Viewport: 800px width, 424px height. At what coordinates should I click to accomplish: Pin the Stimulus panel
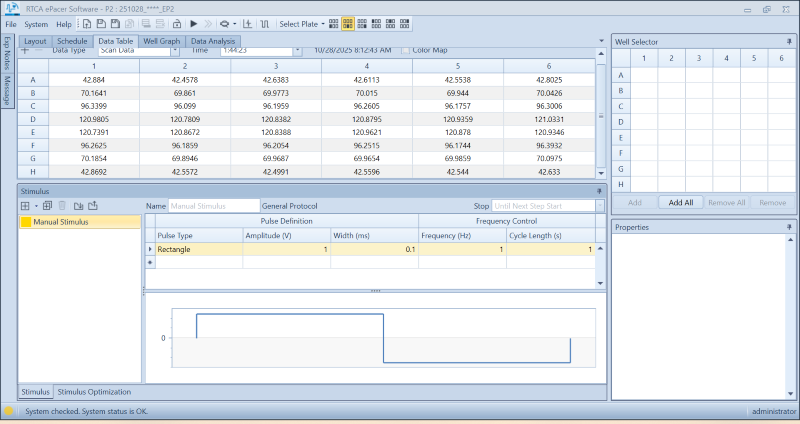point(599,190)
